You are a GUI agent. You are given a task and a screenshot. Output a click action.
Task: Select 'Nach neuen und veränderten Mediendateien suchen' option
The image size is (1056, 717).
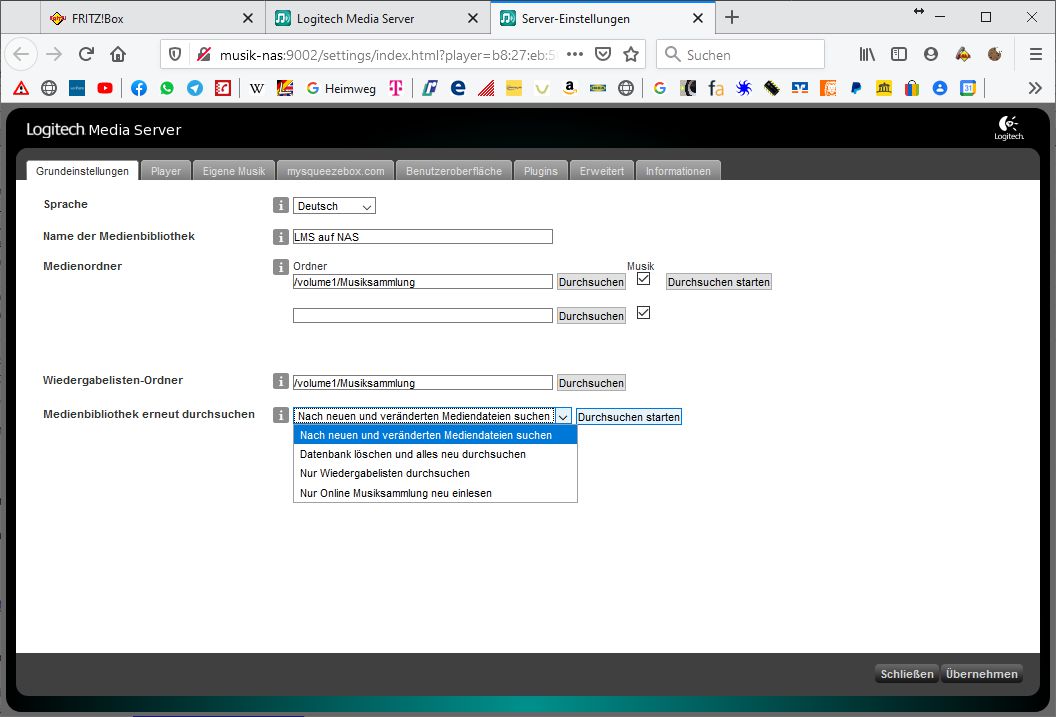(x=435, y=435)
